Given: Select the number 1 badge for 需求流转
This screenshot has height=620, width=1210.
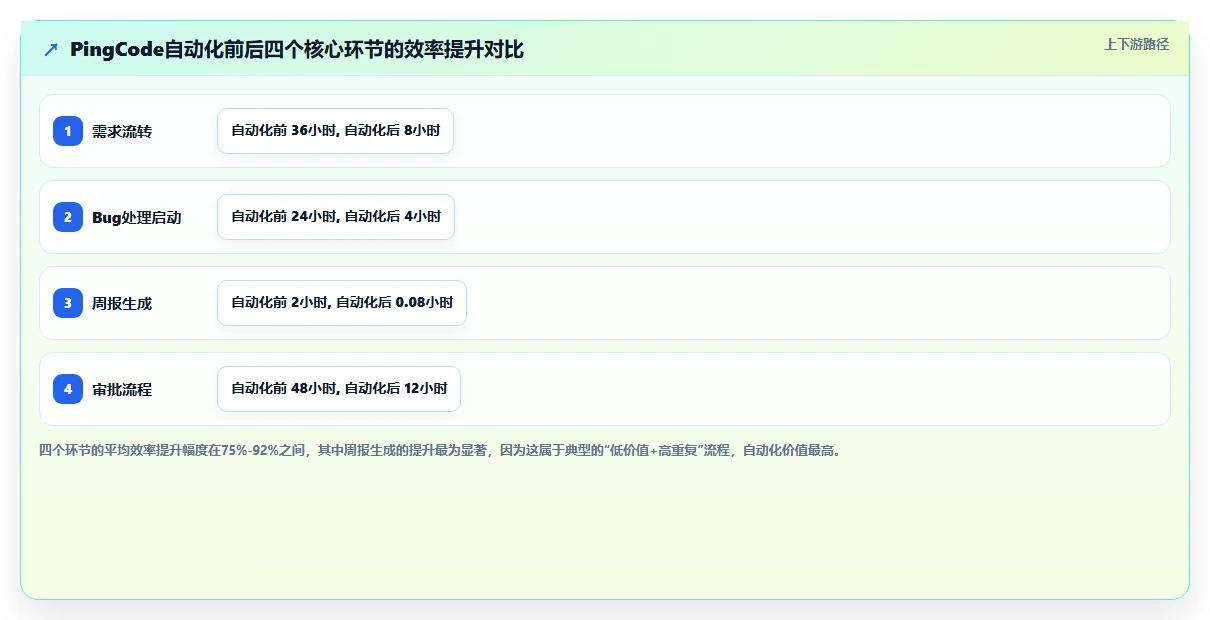Looking at the screenshot, I should coord(68,131).
